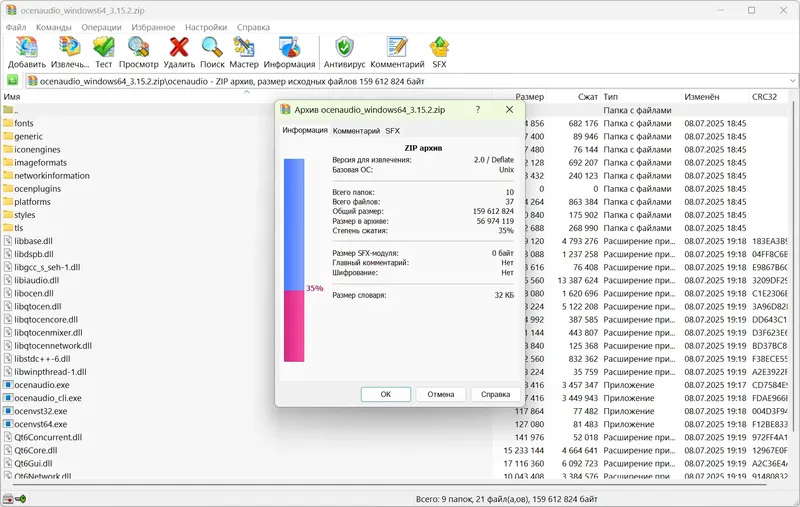Select the Информация tab in dialog
Screen dimensions: 800x507
click(x=305, y=130)
